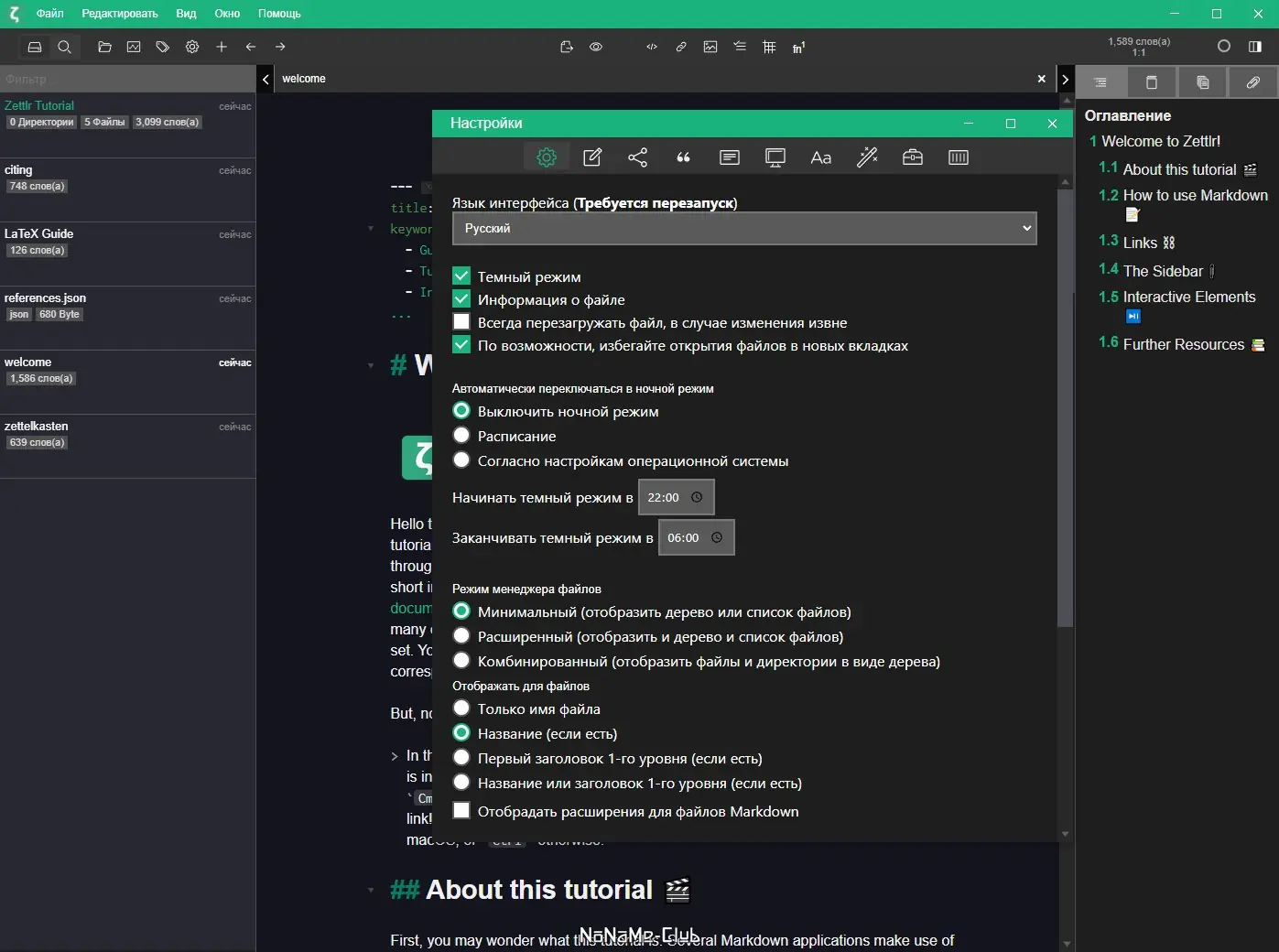Switch to file manager view in toolbar
This screenshot has width=1279, height=952.
[x=35, y=47]
